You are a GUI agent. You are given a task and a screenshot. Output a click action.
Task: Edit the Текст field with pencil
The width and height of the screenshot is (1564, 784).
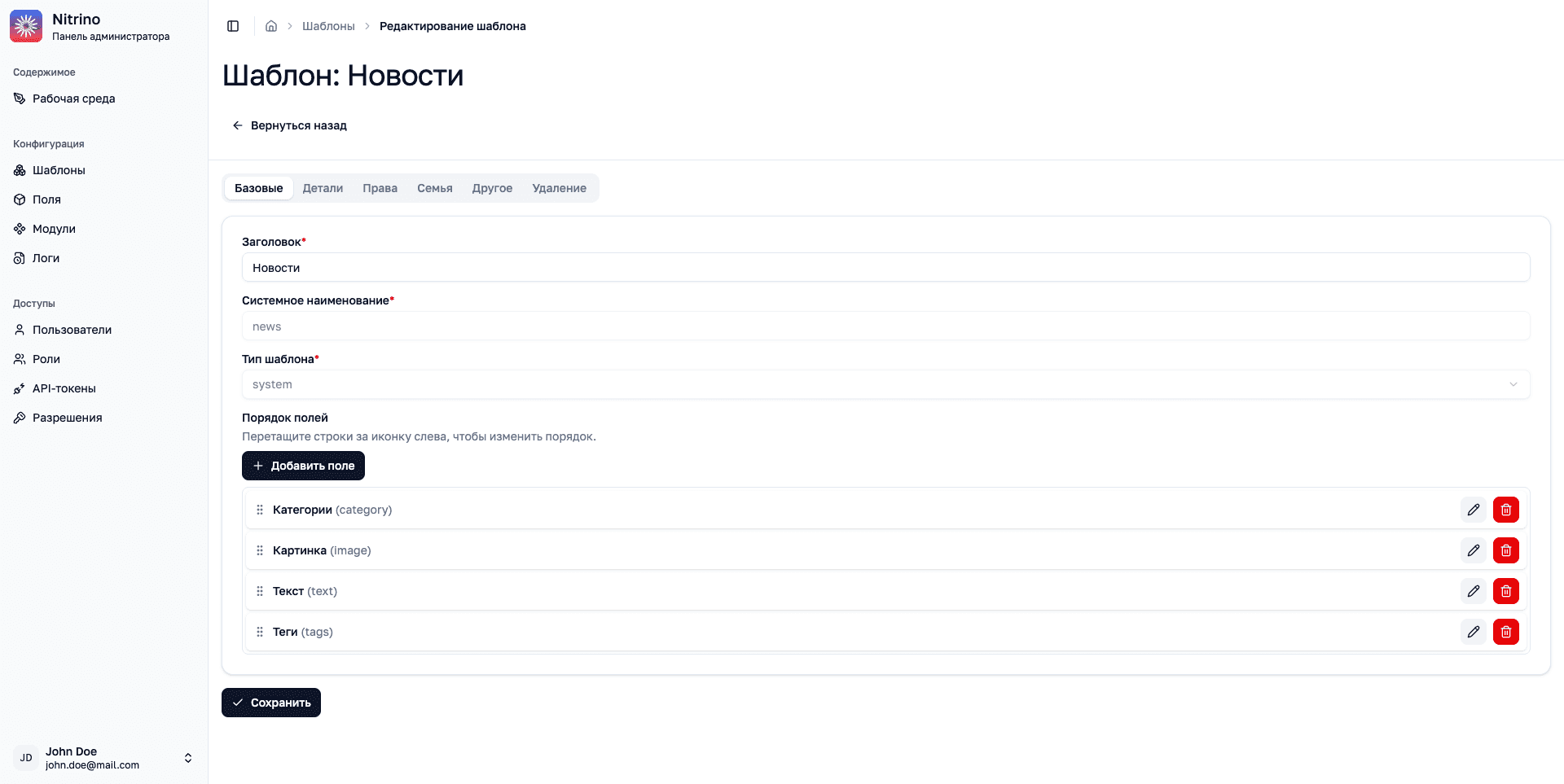pos(1474,591)
